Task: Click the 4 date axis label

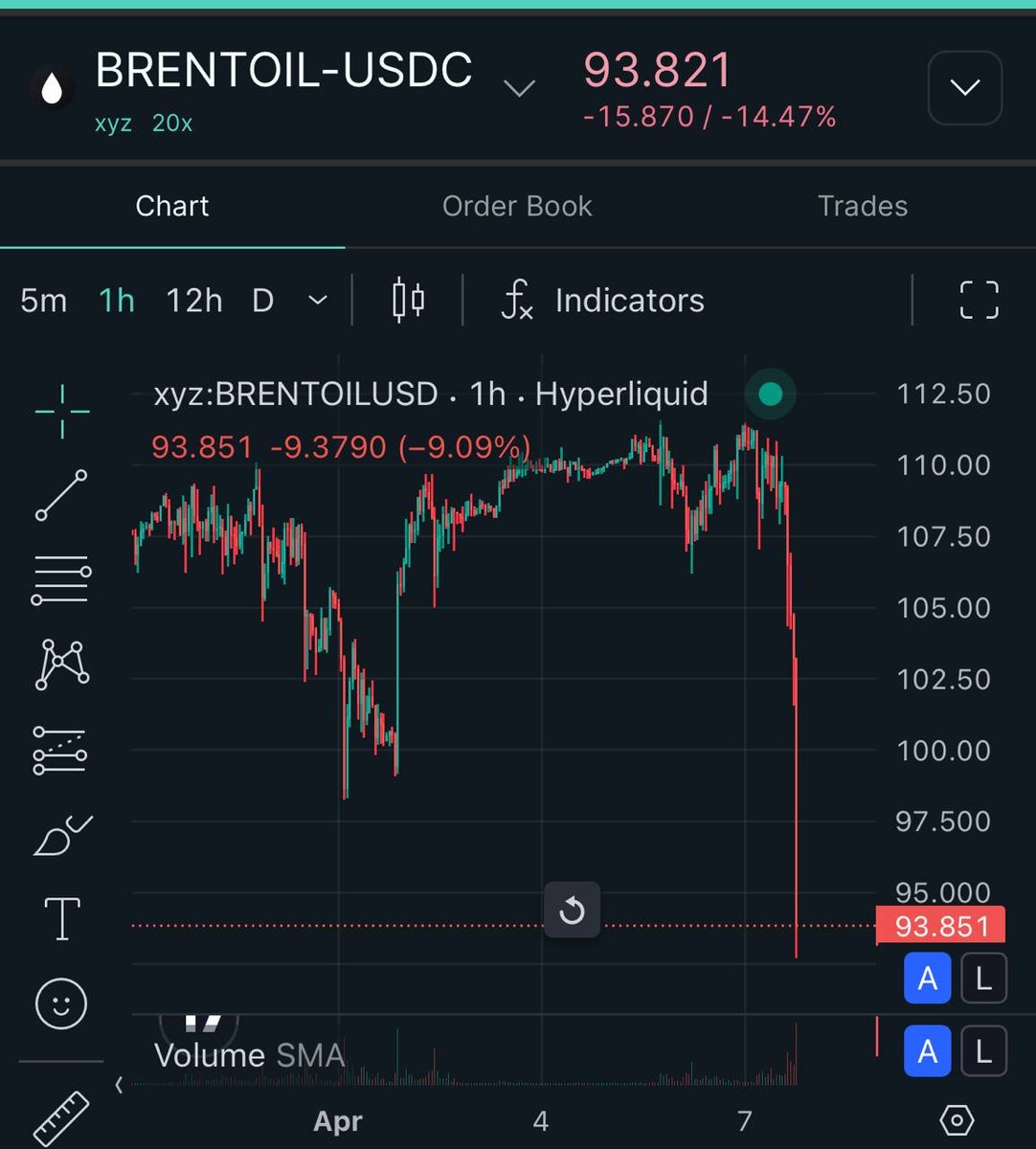Action: pos(541,1119)
